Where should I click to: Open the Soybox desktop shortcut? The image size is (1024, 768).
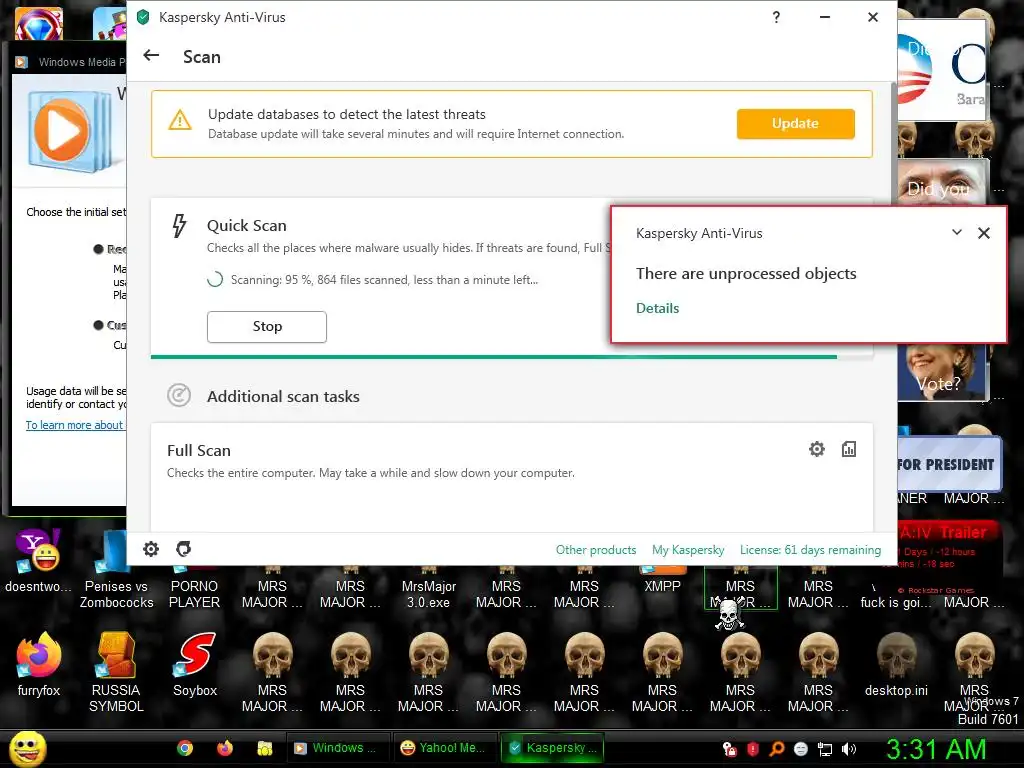(194, 664)
